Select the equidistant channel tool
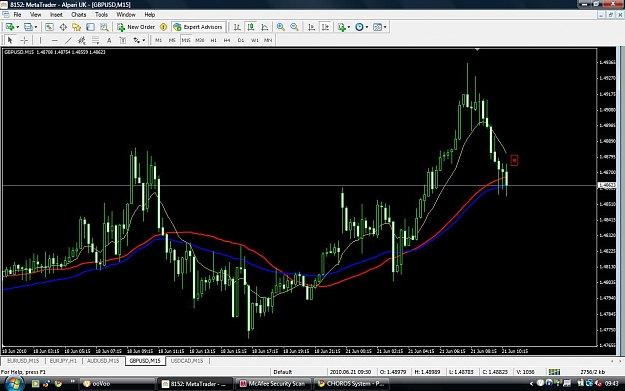Viewport: 625px width, 391px height. pyautogui.click(x=82, y=40)
